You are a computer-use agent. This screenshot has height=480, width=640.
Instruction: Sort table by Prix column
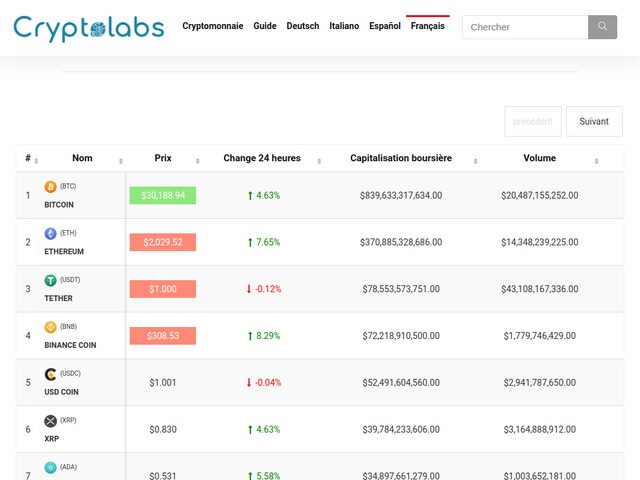point(163,158)
